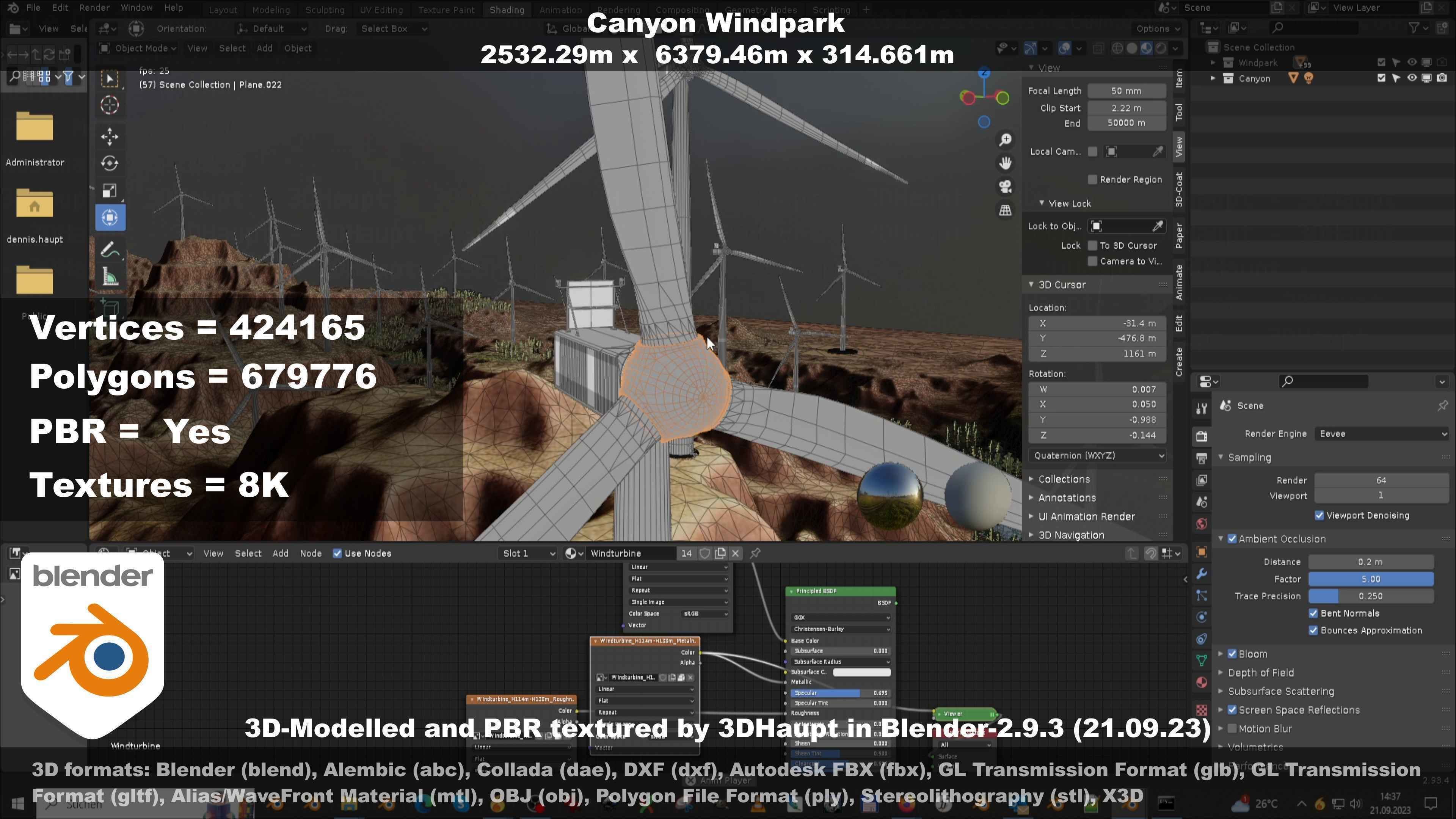This screenshot has width=1456, height=819.
Task: Adjust the Ambient Occlusion Factor slider
Action: 1371,579
